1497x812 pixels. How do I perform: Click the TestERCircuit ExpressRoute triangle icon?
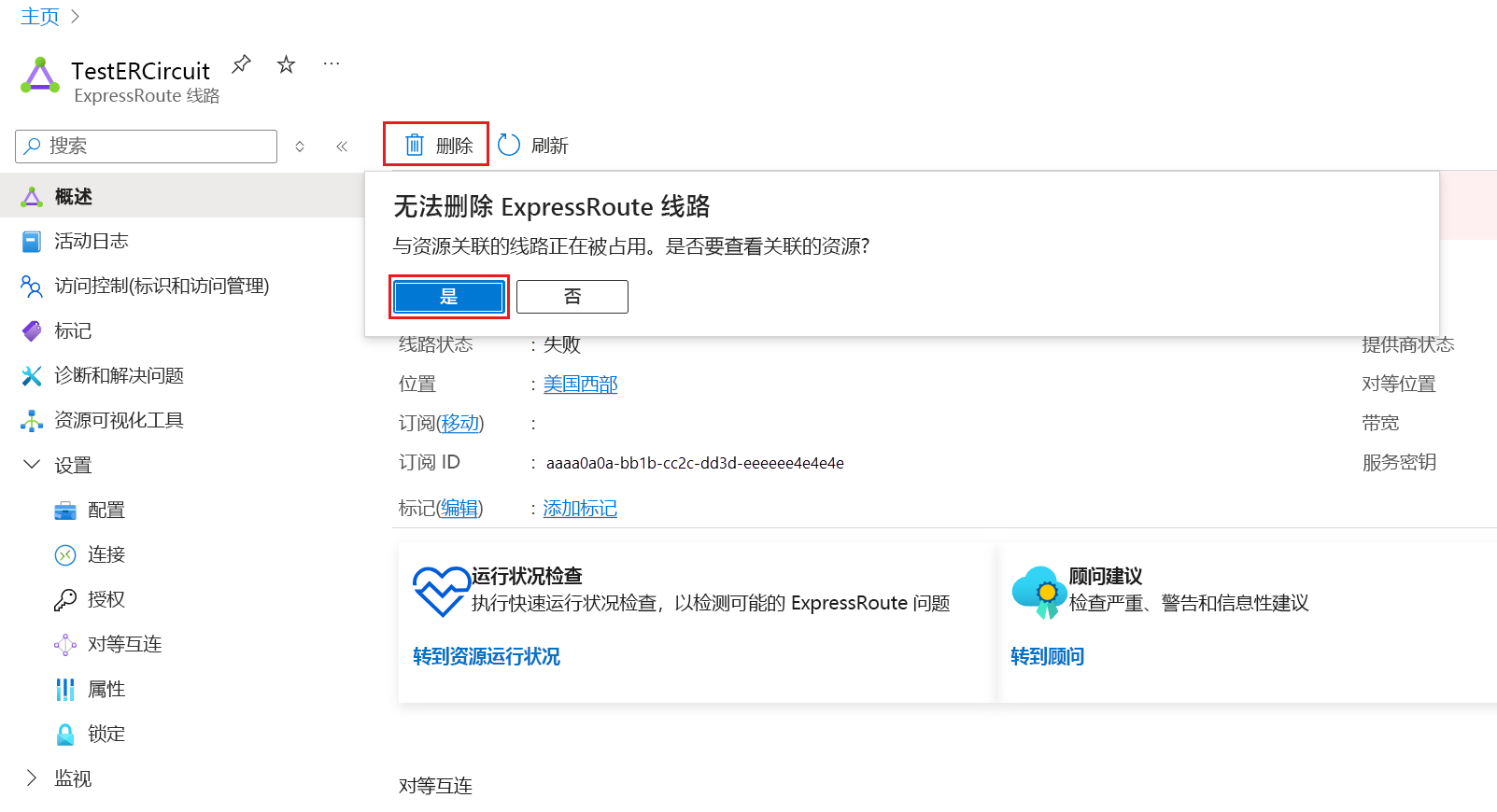40,76
